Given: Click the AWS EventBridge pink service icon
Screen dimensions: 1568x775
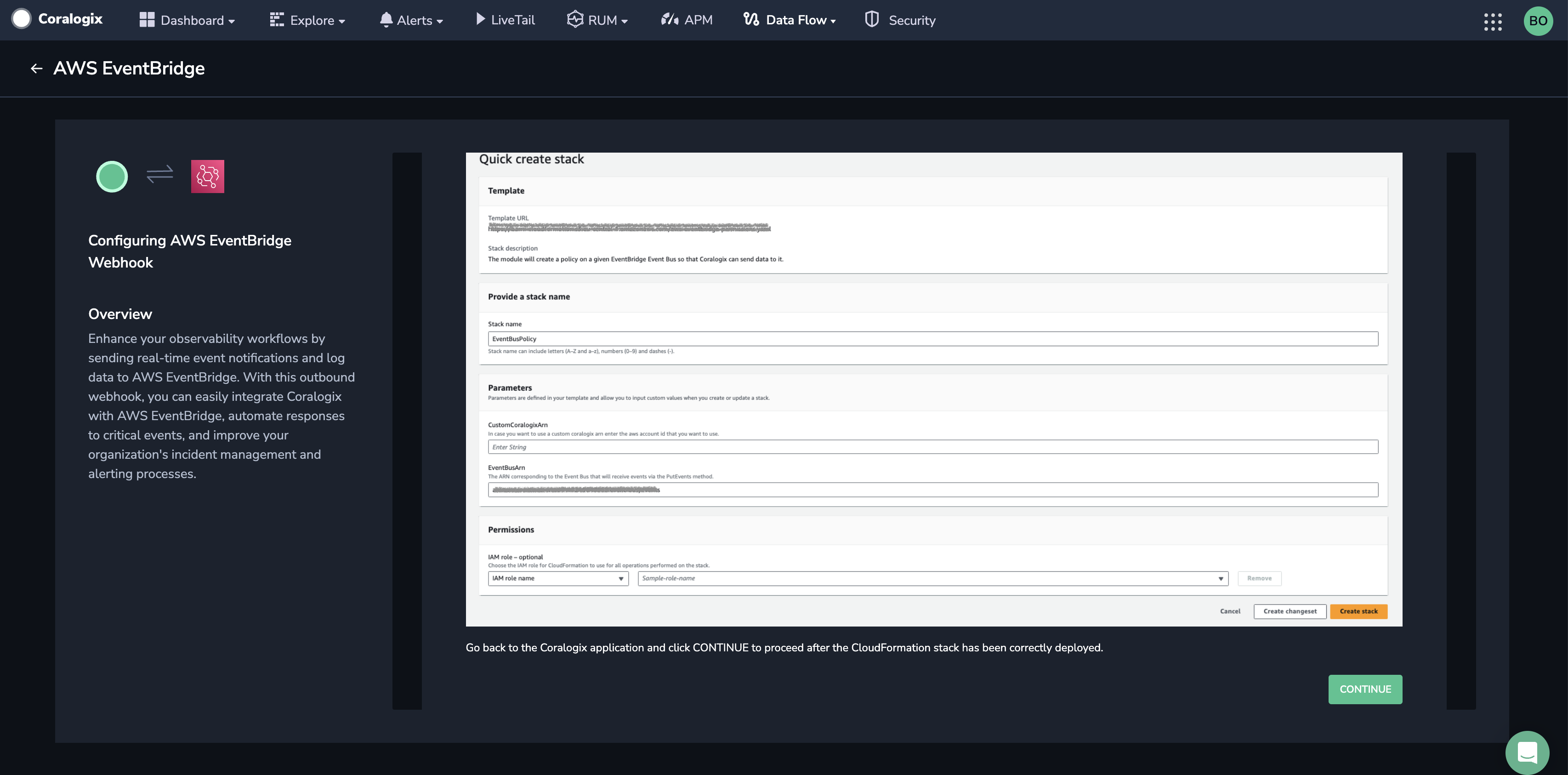Looking at the screenshot, I should tap(208, 177).
